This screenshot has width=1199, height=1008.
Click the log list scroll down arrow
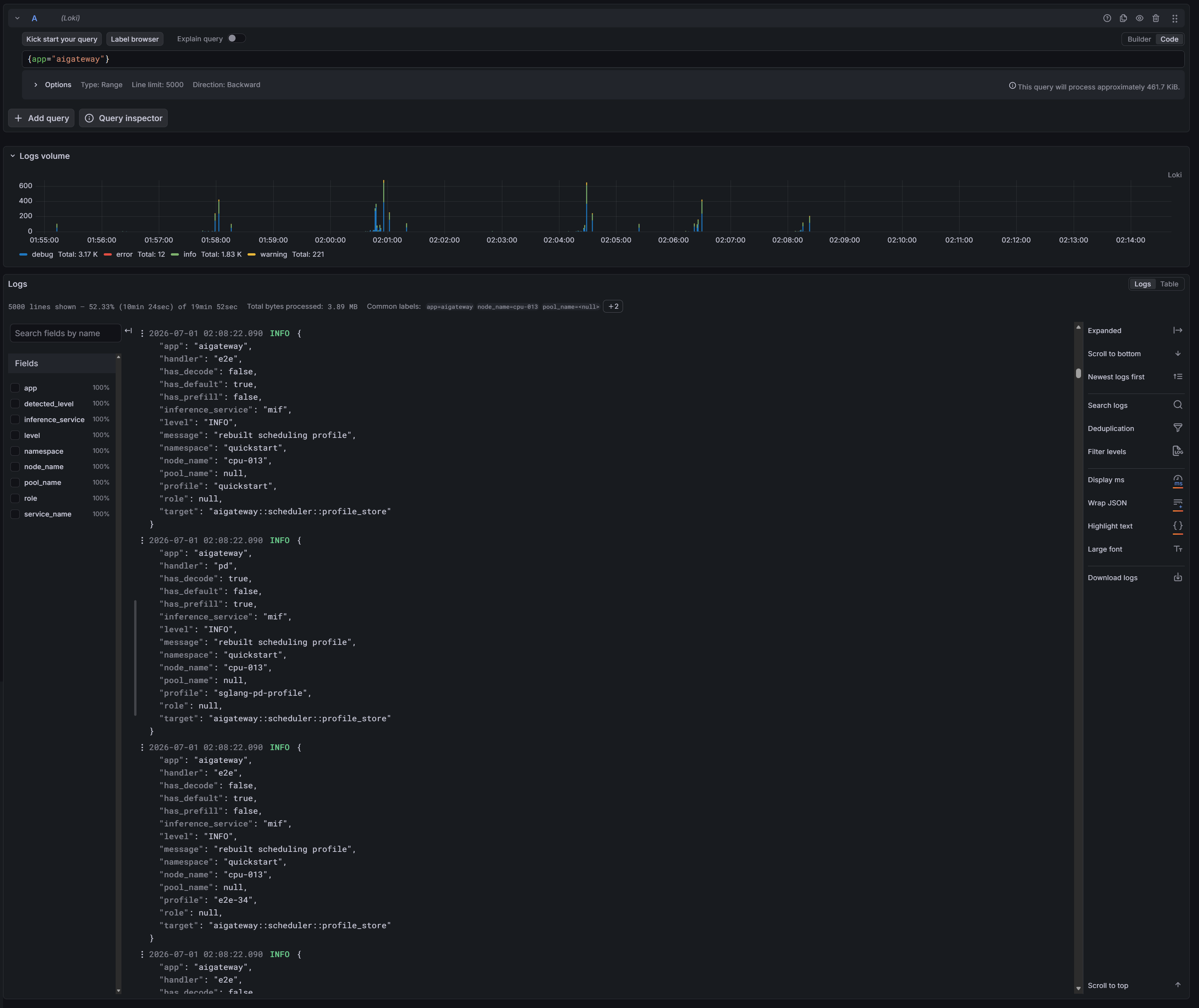1078,988
